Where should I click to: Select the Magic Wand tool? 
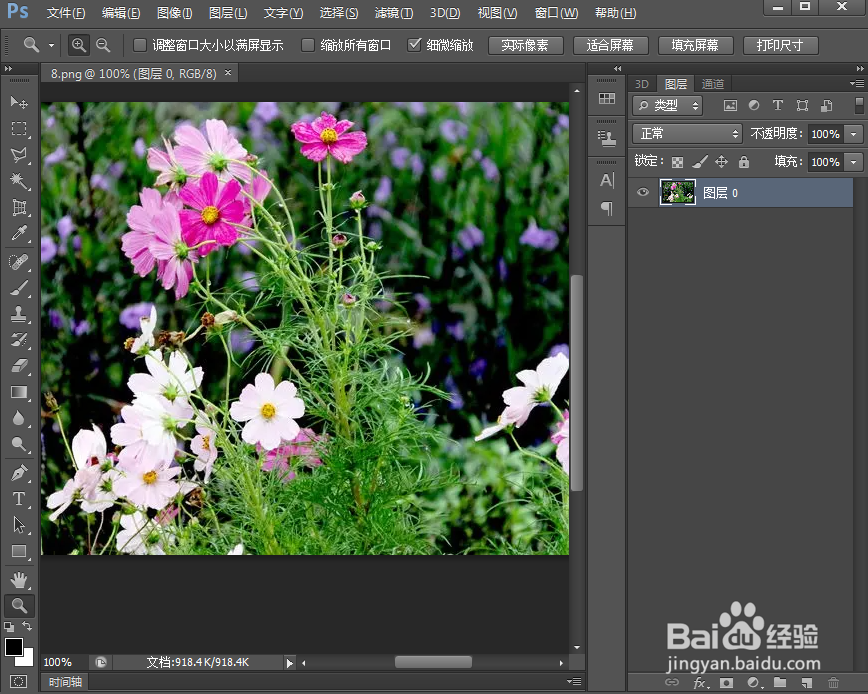pyautogui.click(x=19, y=181)
